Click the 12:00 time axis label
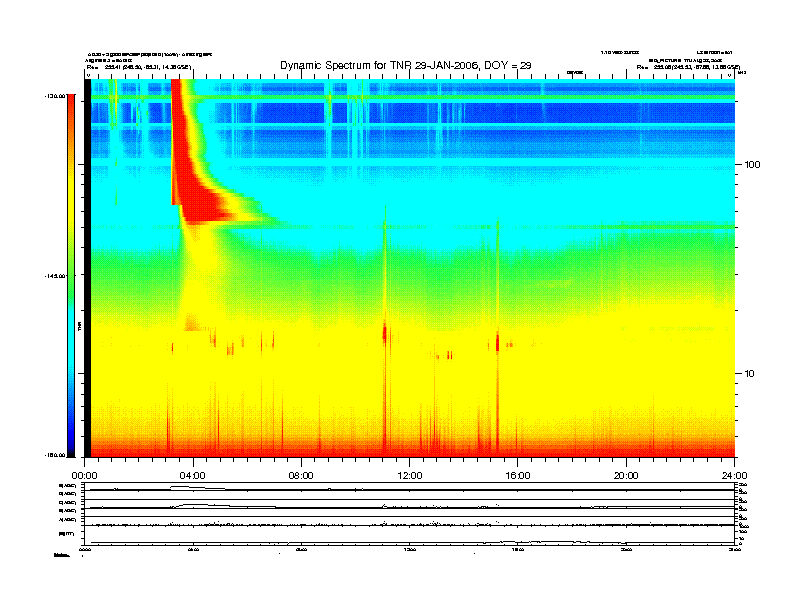The width and height of the screenshot is (792, 612). tap(410, 476)
